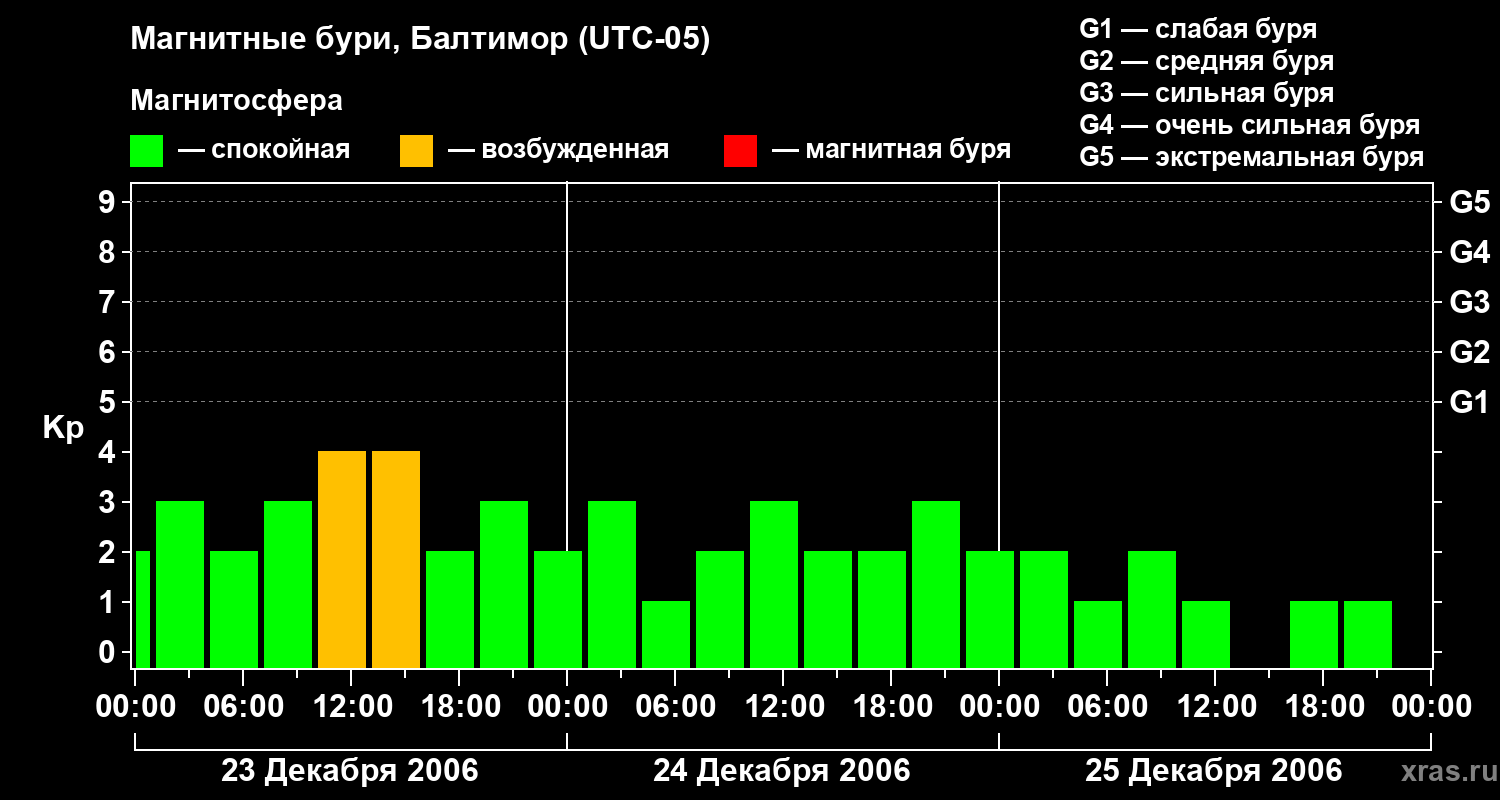Click the red 'магнитная буря' legend swatch
1500x800 pixels.
coord(740,151)
